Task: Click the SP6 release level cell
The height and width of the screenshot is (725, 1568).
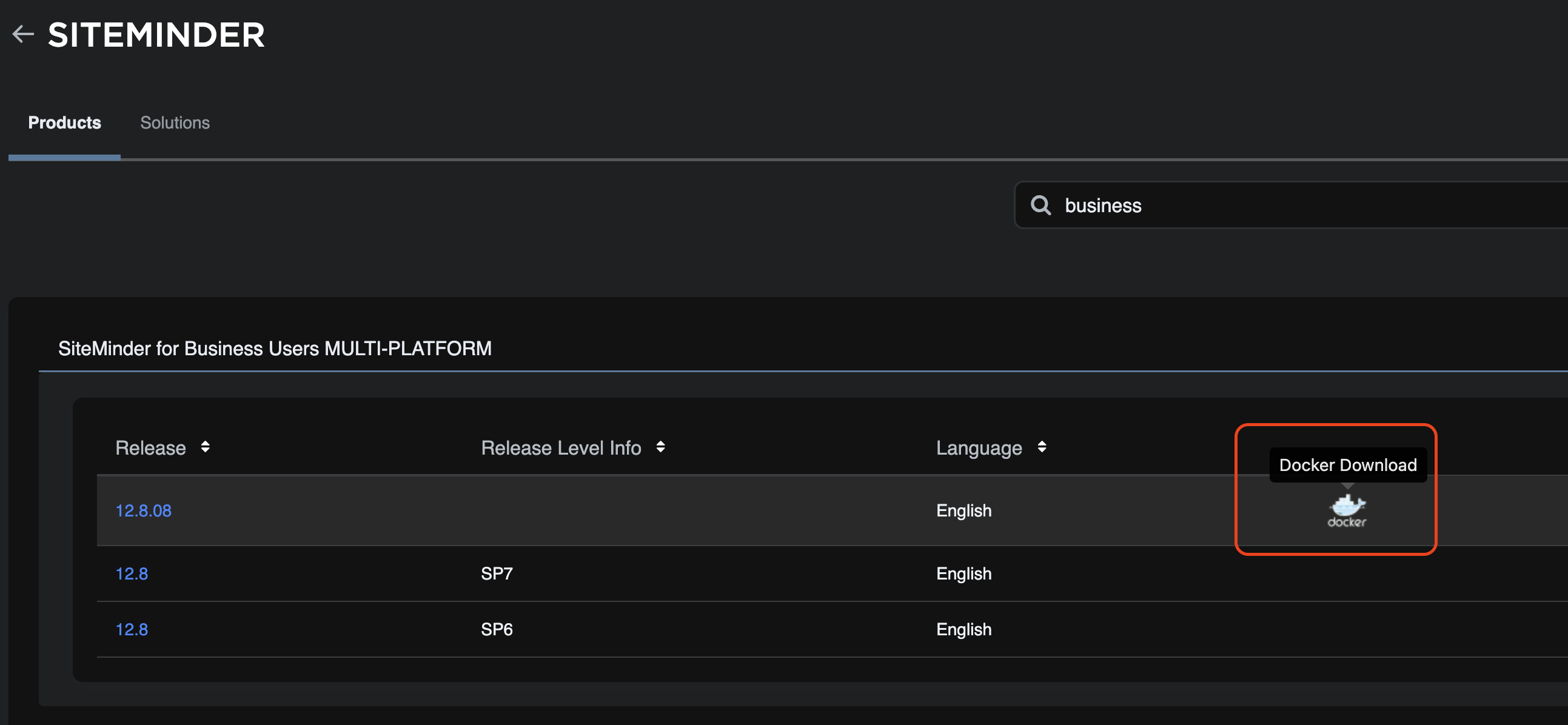Action: (497, 629)
